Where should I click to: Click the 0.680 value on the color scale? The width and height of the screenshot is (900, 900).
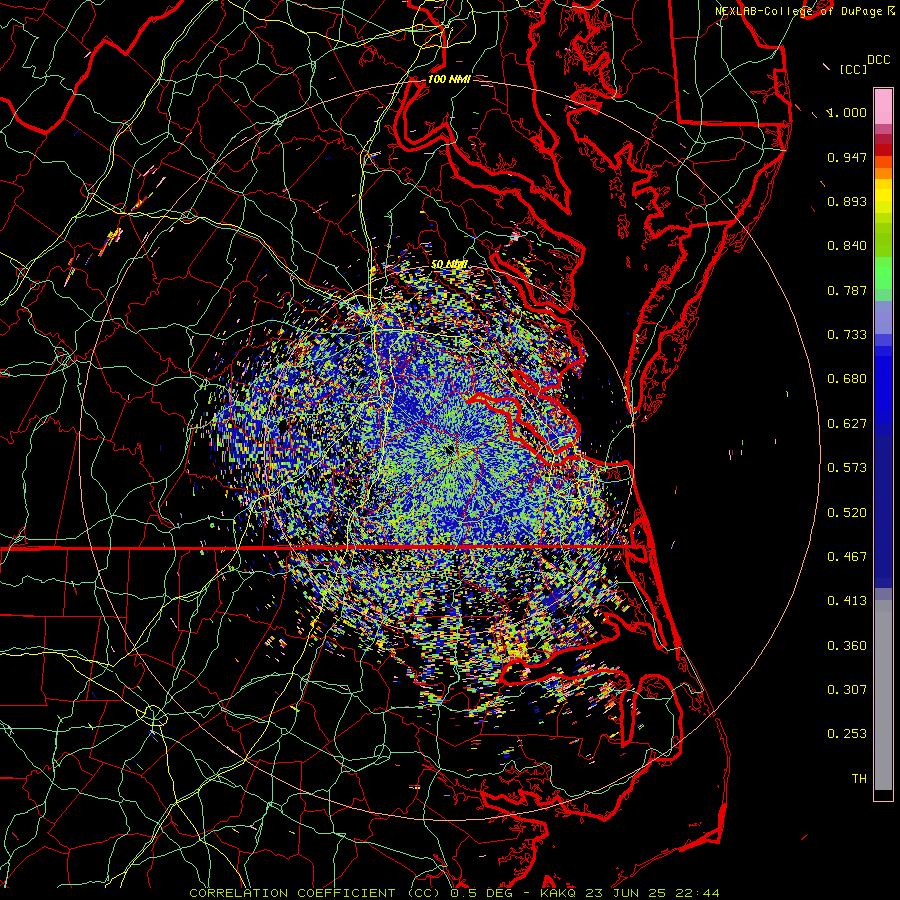coord(847,379)
